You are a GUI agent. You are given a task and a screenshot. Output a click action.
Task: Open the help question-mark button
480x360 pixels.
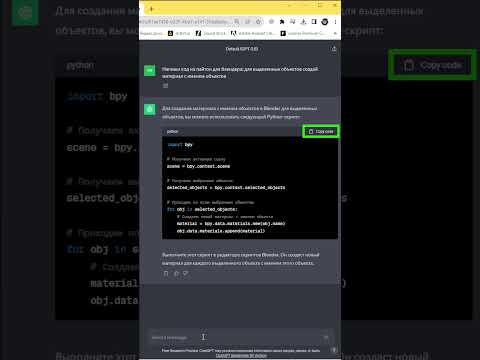tap(334, 350)
